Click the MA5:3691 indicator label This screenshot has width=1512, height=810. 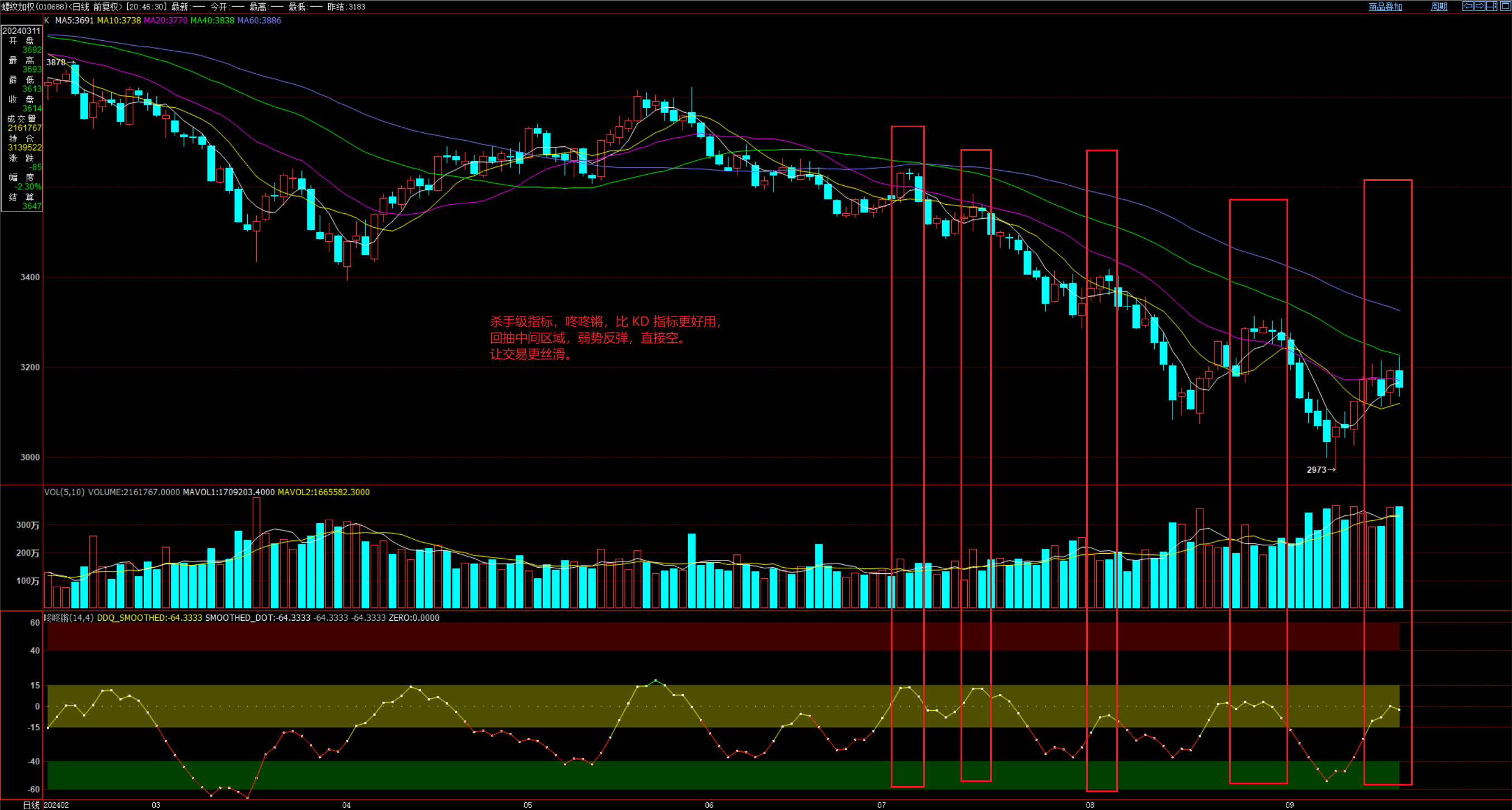click(74, 20)
